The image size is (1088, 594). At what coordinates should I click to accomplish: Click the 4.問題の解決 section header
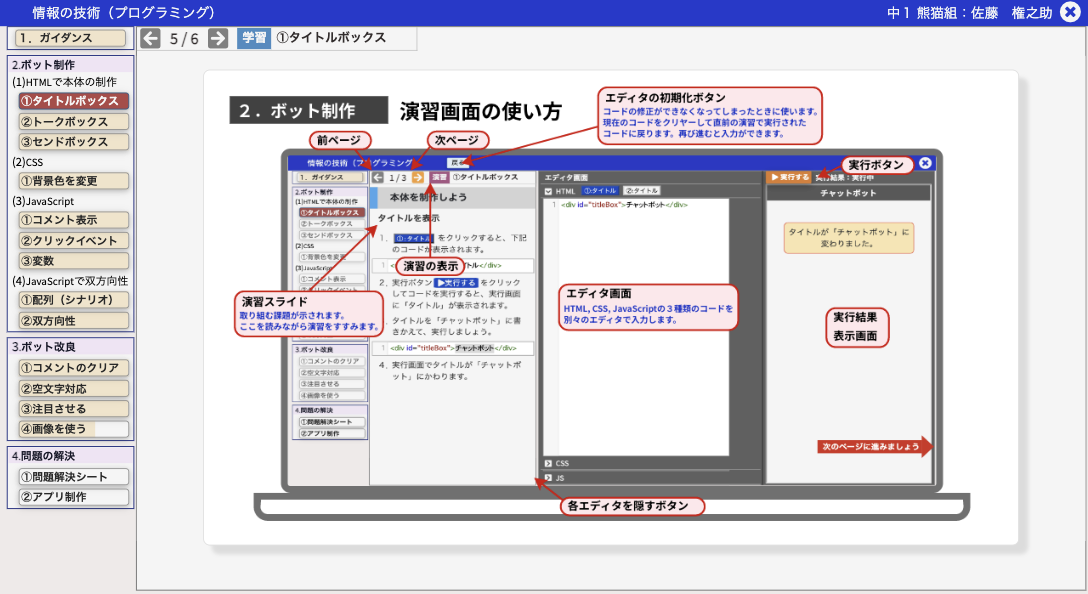click(x=71, y=456)
